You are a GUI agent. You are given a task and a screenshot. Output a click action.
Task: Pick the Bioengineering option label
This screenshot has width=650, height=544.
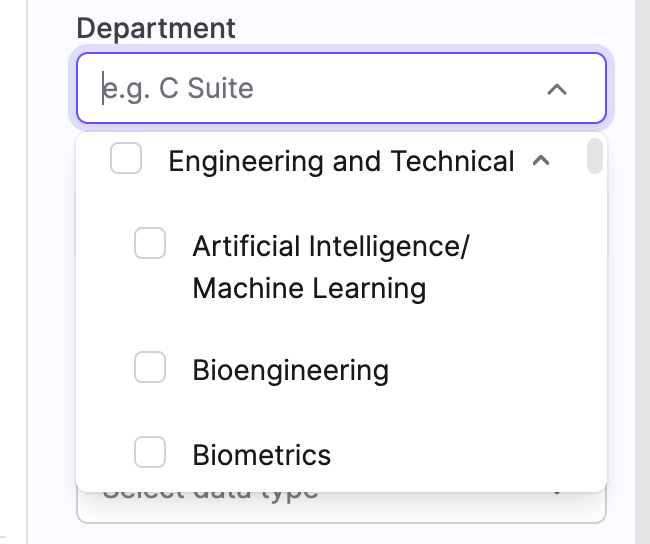point(290,371)
